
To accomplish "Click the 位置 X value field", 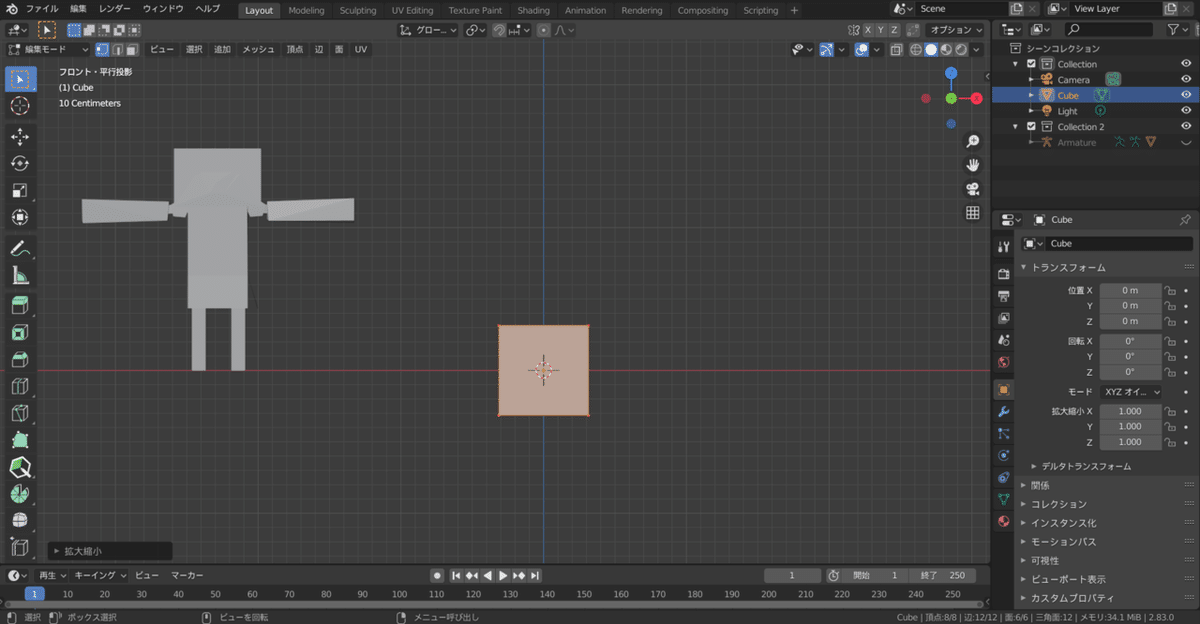I will (x=1130, y=290).
